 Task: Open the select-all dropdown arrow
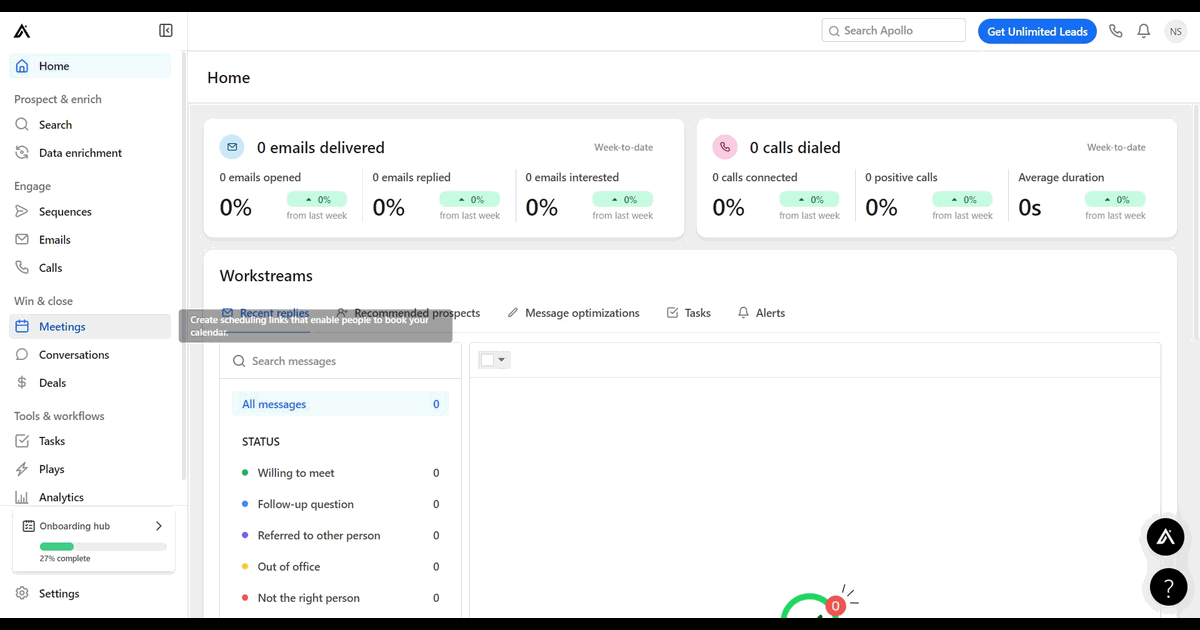pyautogui.click(x=502, y=360)
